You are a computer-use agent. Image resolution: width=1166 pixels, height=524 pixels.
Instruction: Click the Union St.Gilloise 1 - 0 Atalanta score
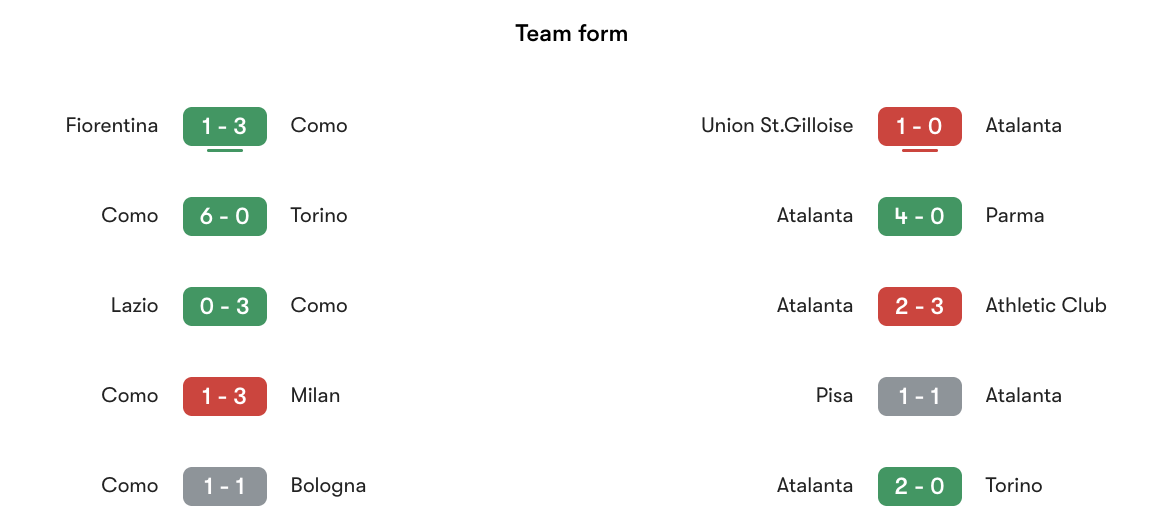919,126
